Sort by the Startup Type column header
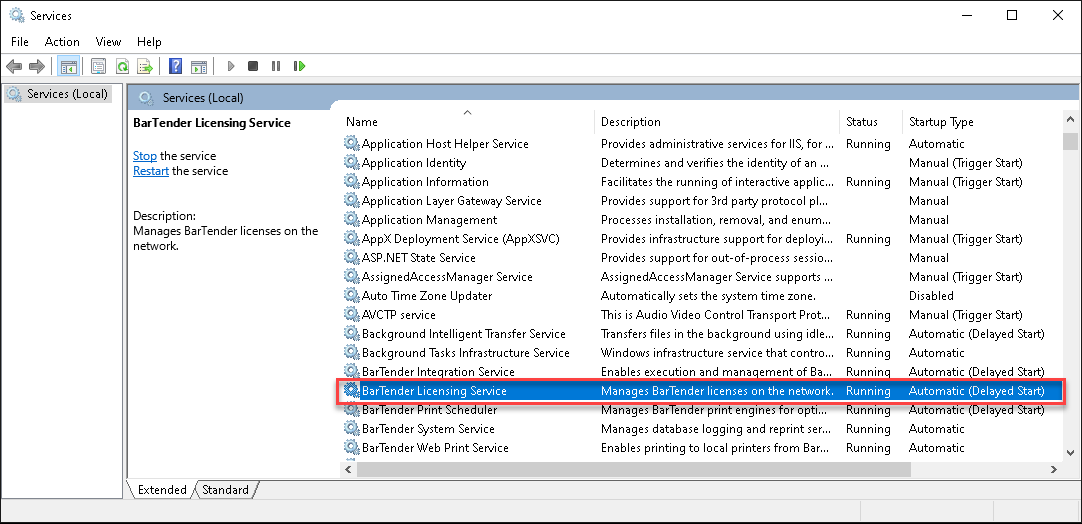 [982, 122]
